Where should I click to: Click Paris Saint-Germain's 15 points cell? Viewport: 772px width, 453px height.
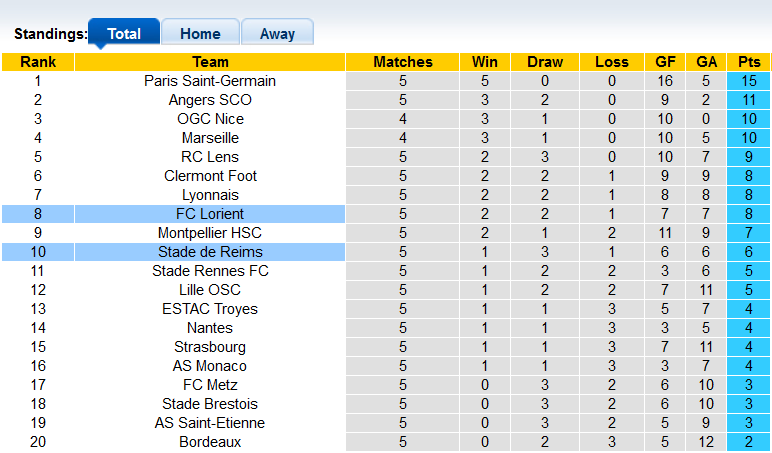(x=748, y=81)
